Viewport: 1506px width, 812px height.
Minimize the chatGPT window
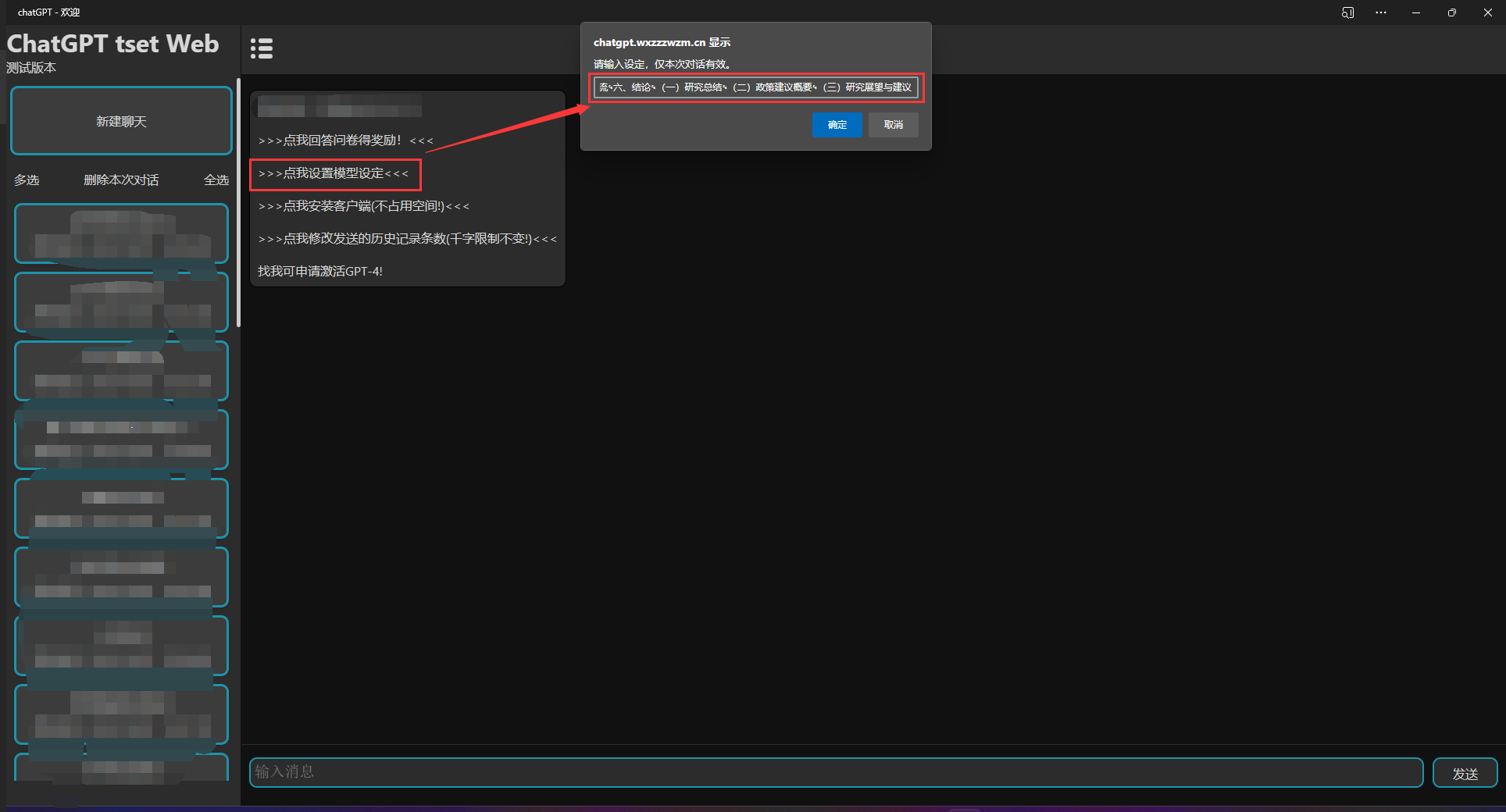[x=1416, y=12]
